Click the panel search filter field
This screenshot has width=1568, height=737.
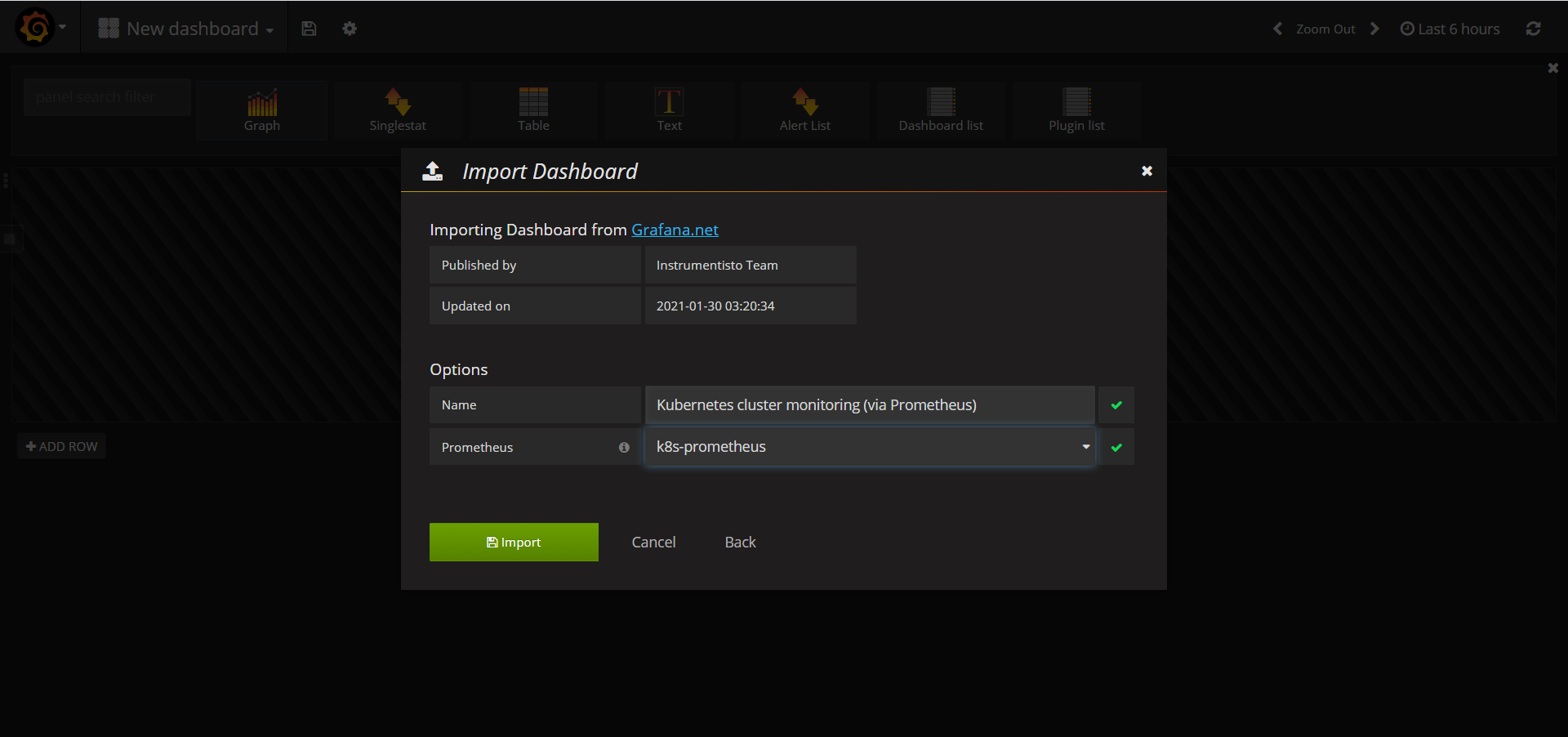(107, 97)
